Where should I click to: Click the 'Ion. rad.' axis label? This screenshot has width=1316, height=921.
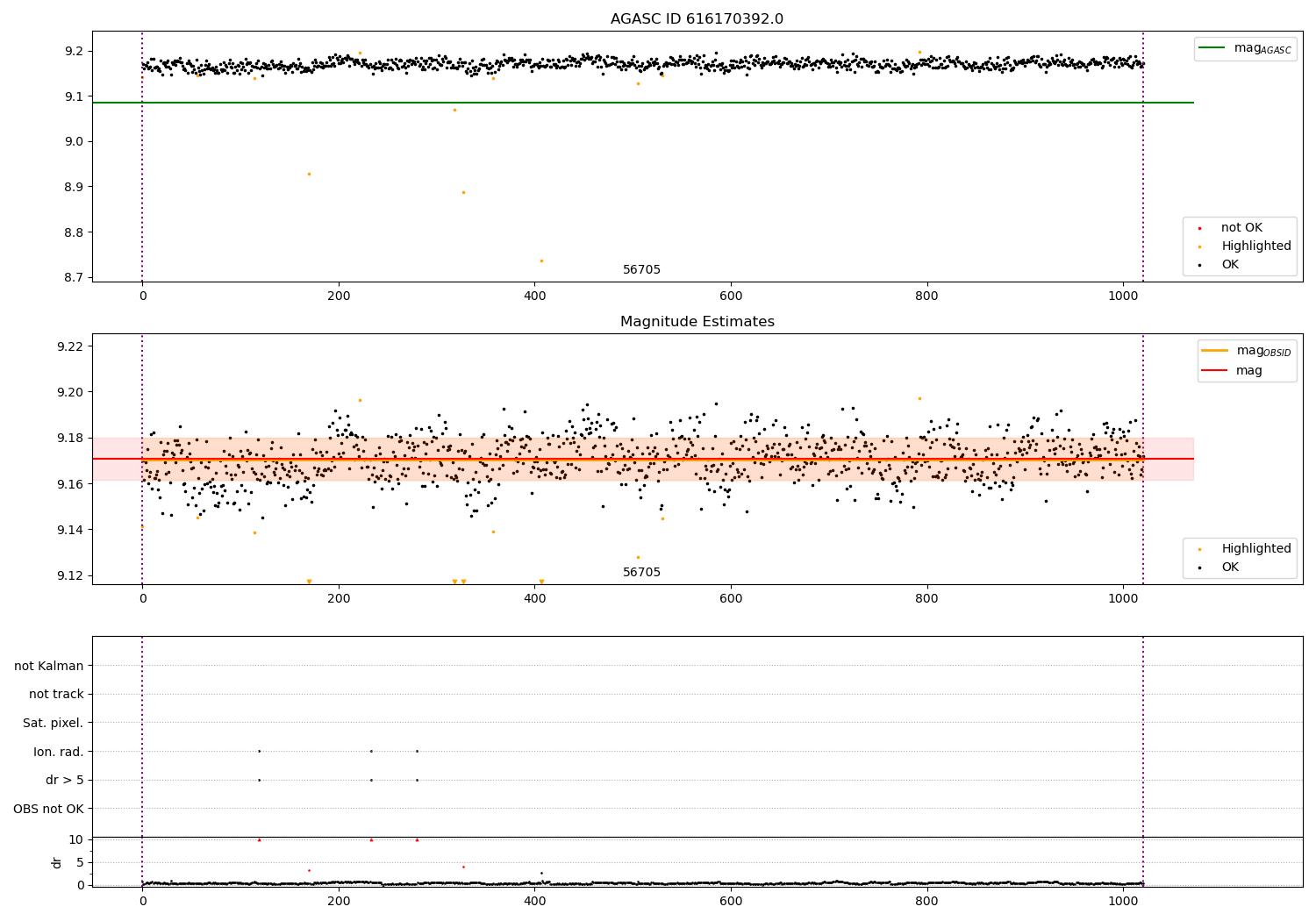(59, 752)
